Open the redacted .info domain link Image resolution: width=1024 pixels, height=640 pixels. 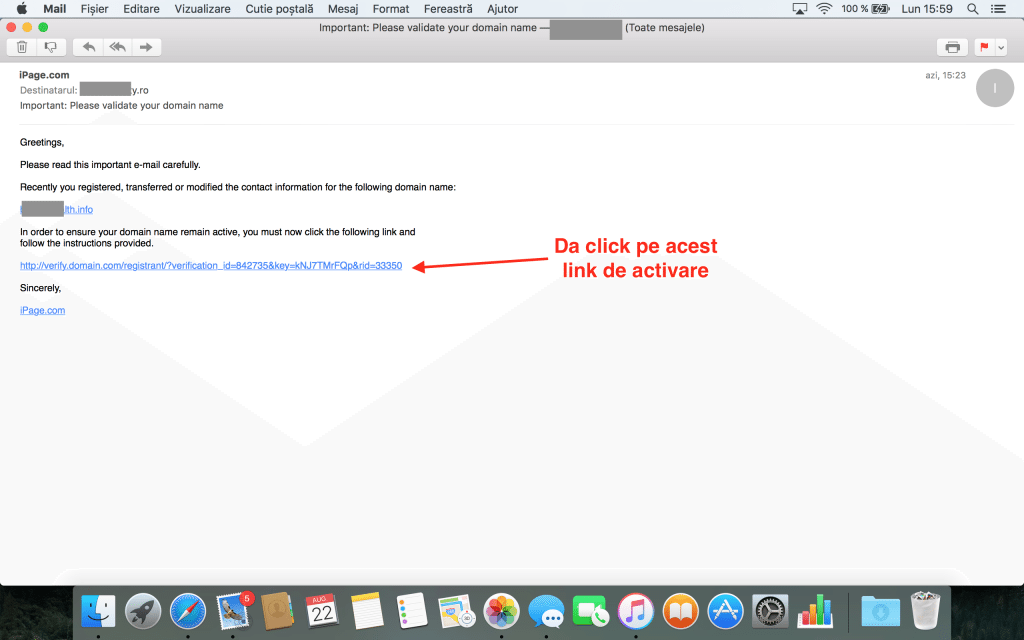click(56, 210)
